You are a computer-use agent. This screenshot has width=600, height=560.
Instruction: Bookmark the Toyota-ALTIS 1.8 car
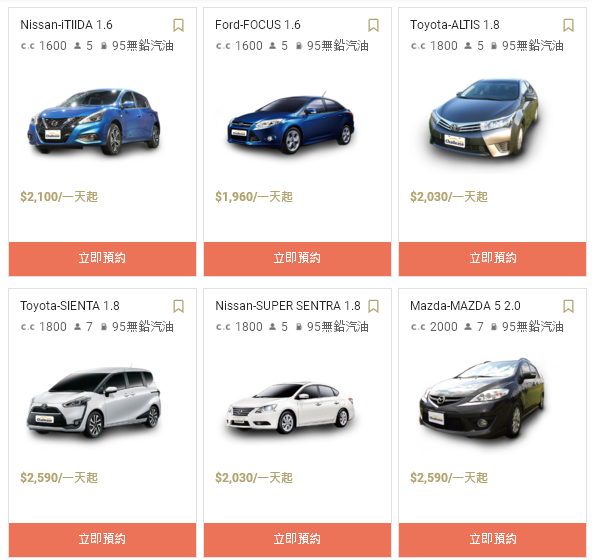[568, 25]
